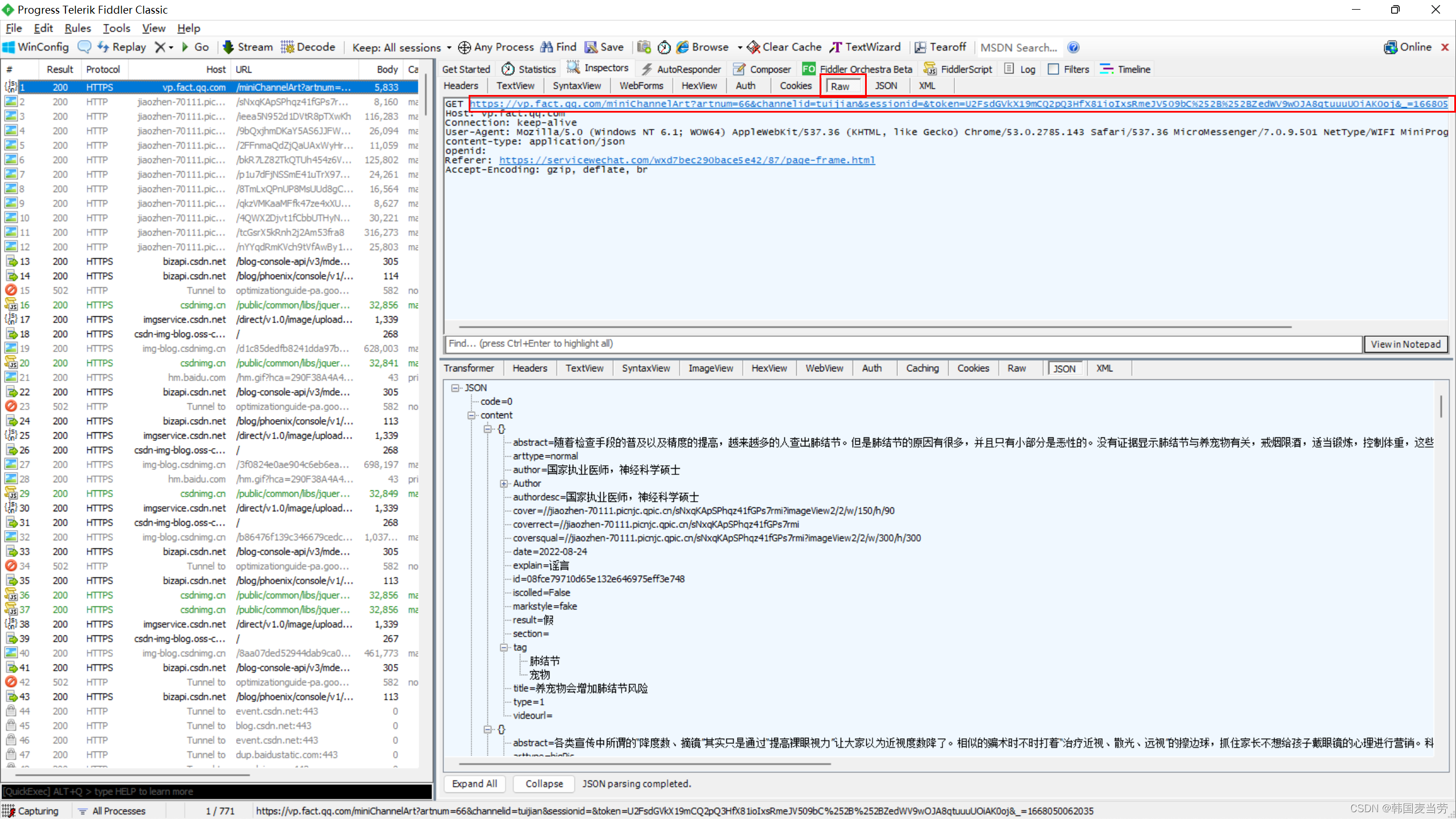The image size is (1456, 819).
Task: Open Browse dropdown arrow
Action: tap(739, 47)
